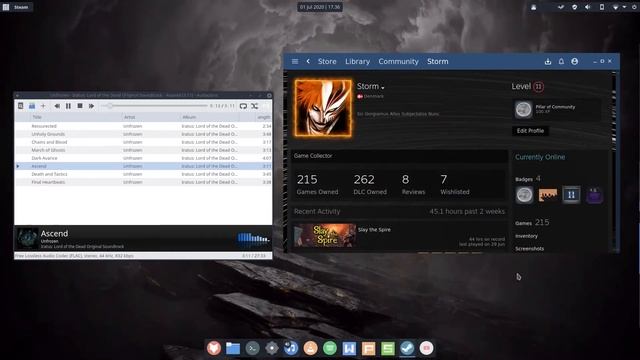Click the clock in top panel
This screenshot has height=360, width=640.
tap(320, 7)
